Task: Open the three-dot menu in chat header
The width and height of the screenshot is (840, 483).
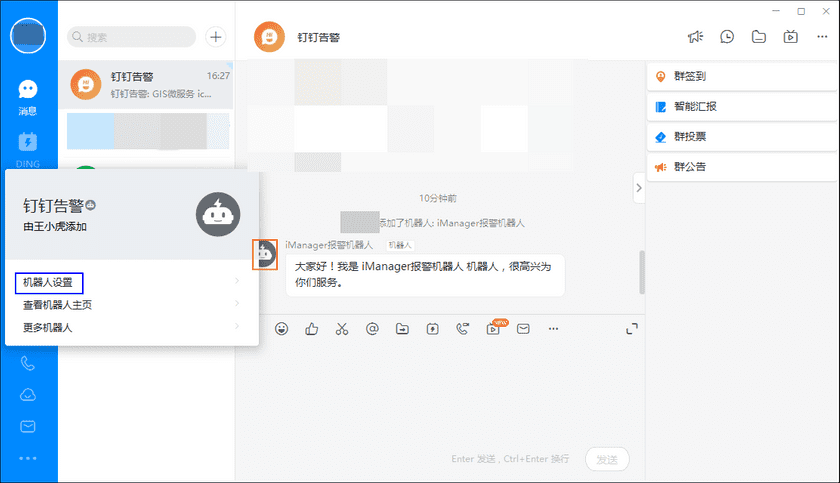Action: point(821,37)
